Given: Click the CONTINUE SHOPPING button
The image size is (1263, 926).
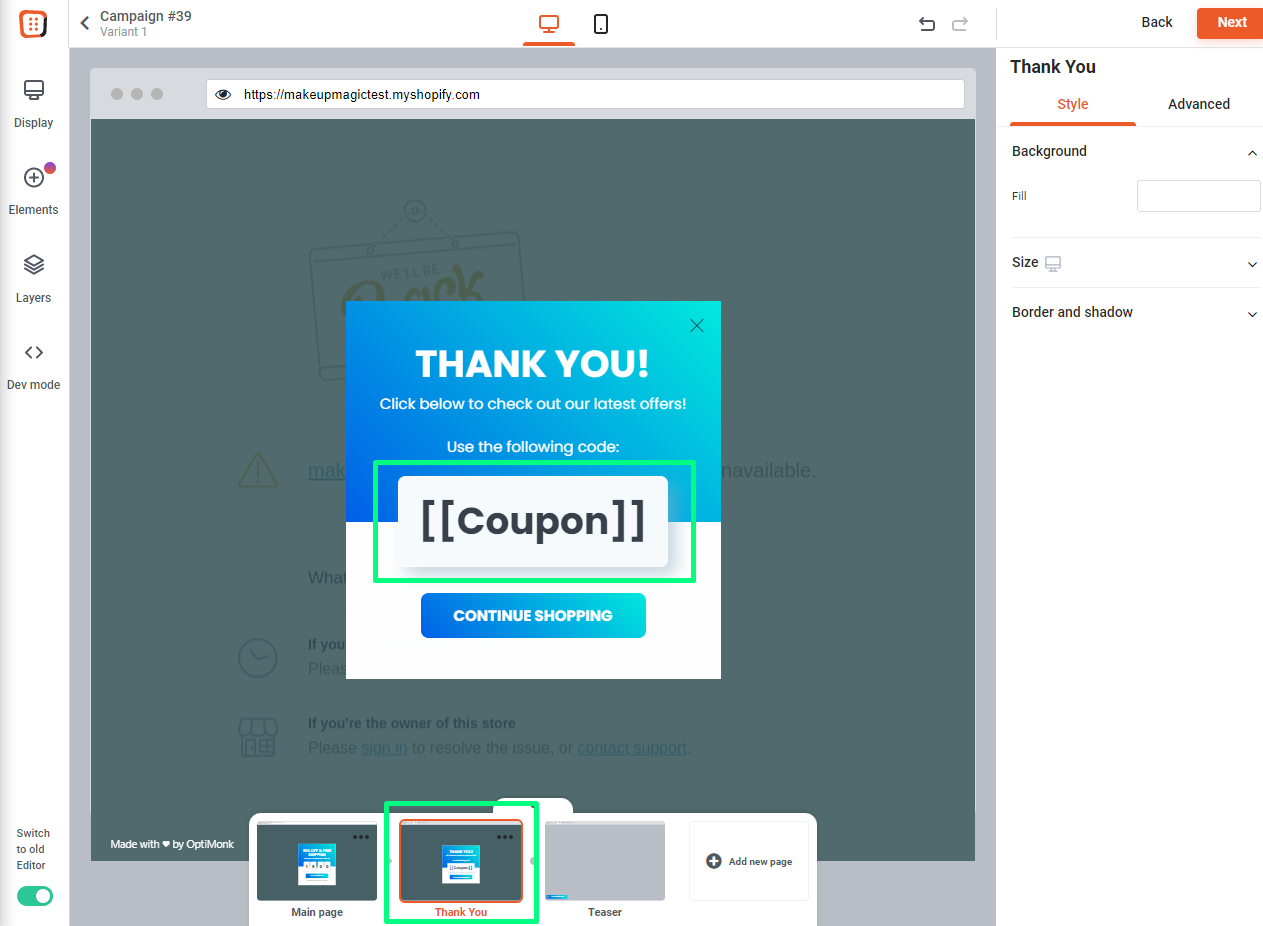Looking at the screenshot, I should tap(533, 615).
